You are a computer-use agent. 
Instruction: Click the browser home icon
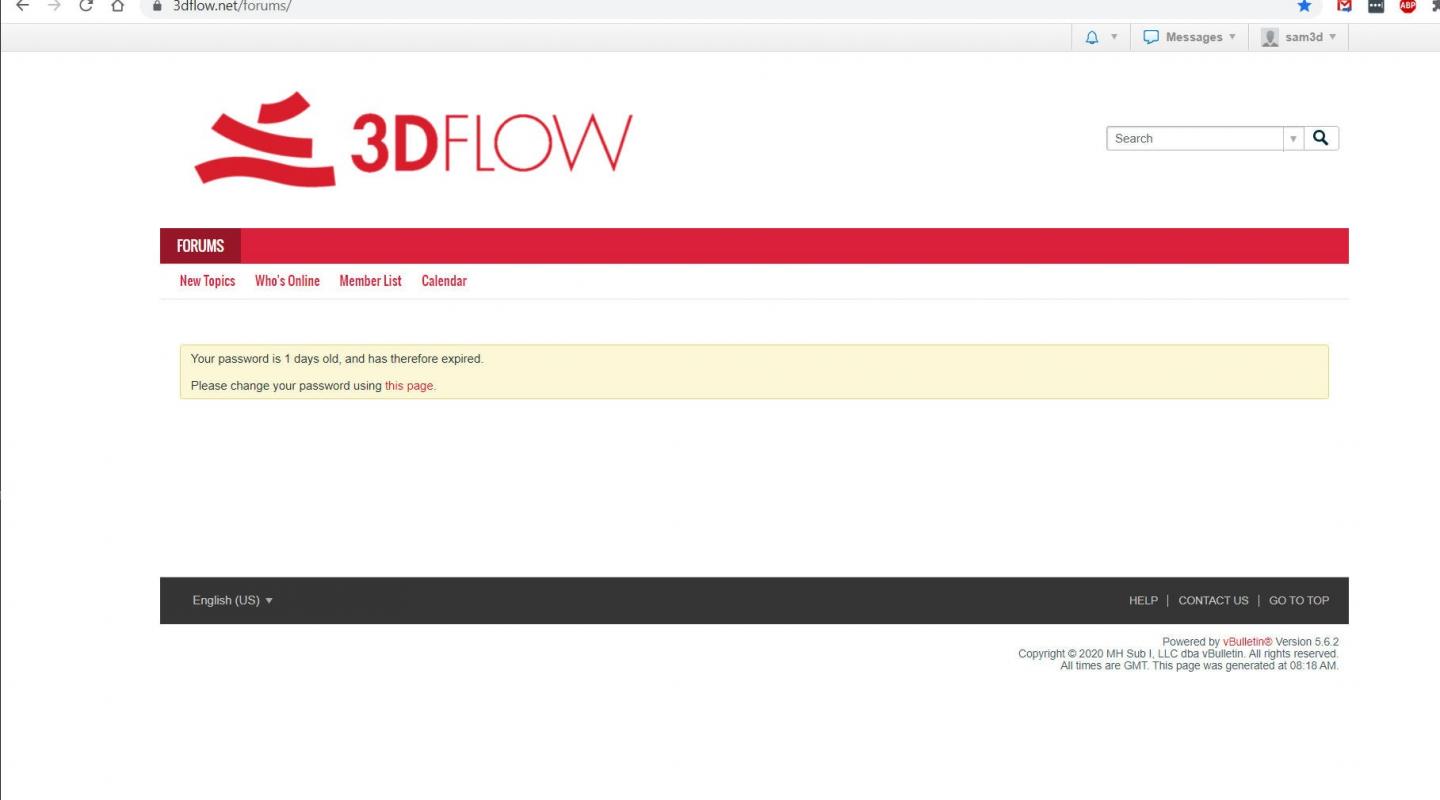117,6
